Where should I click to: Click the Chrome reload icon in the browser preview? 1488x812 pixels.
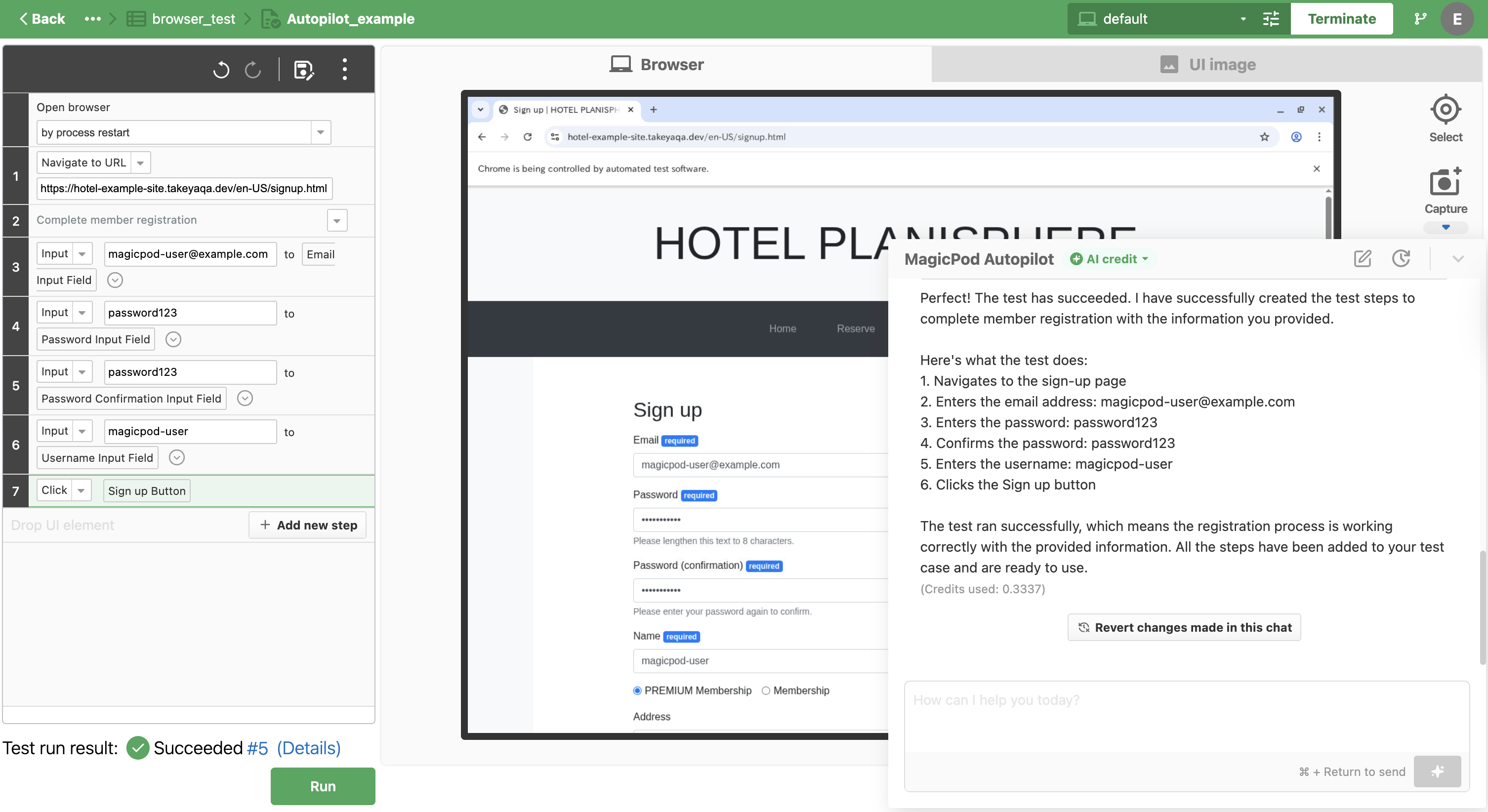tap(528, 137)
